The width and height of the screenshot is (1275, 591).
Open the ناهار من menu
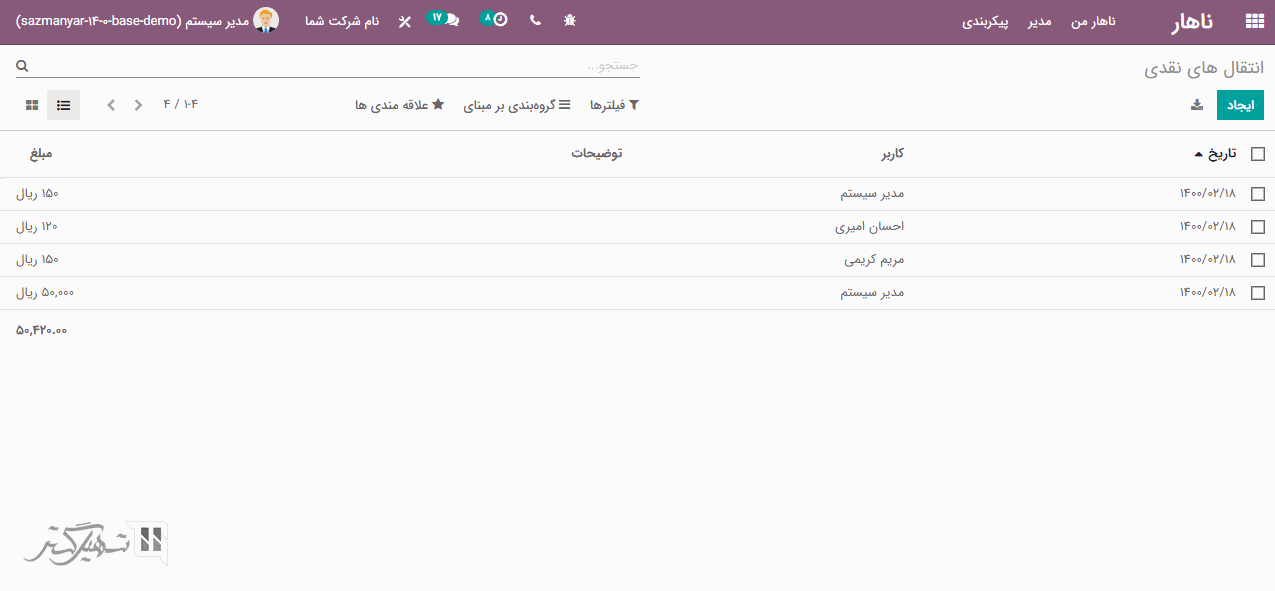click(x=1093, y=21)
